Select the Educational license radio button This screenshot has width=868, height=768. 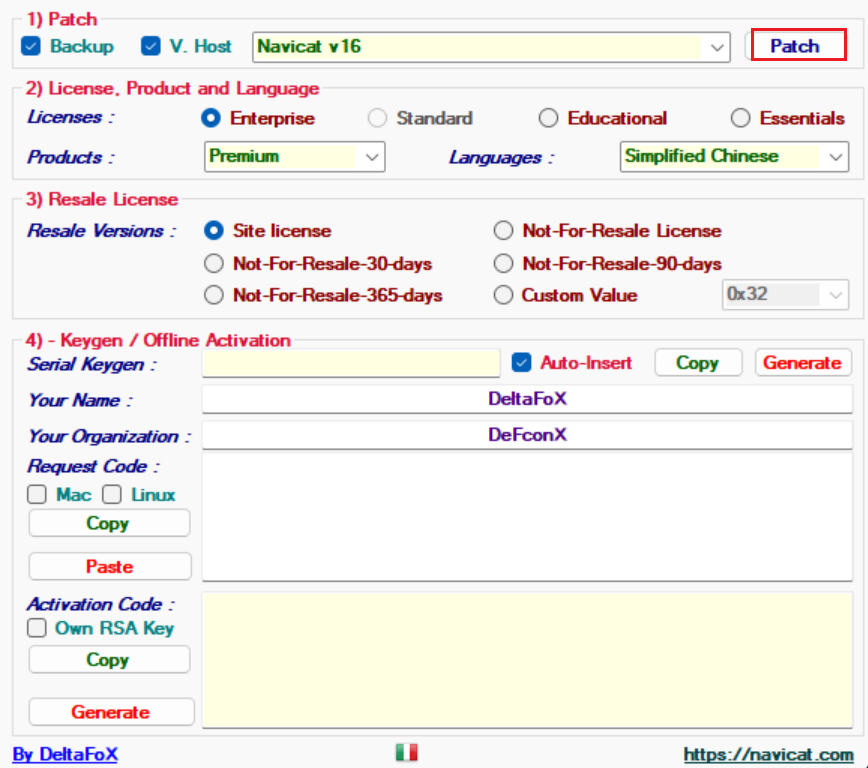pos(548,118)
